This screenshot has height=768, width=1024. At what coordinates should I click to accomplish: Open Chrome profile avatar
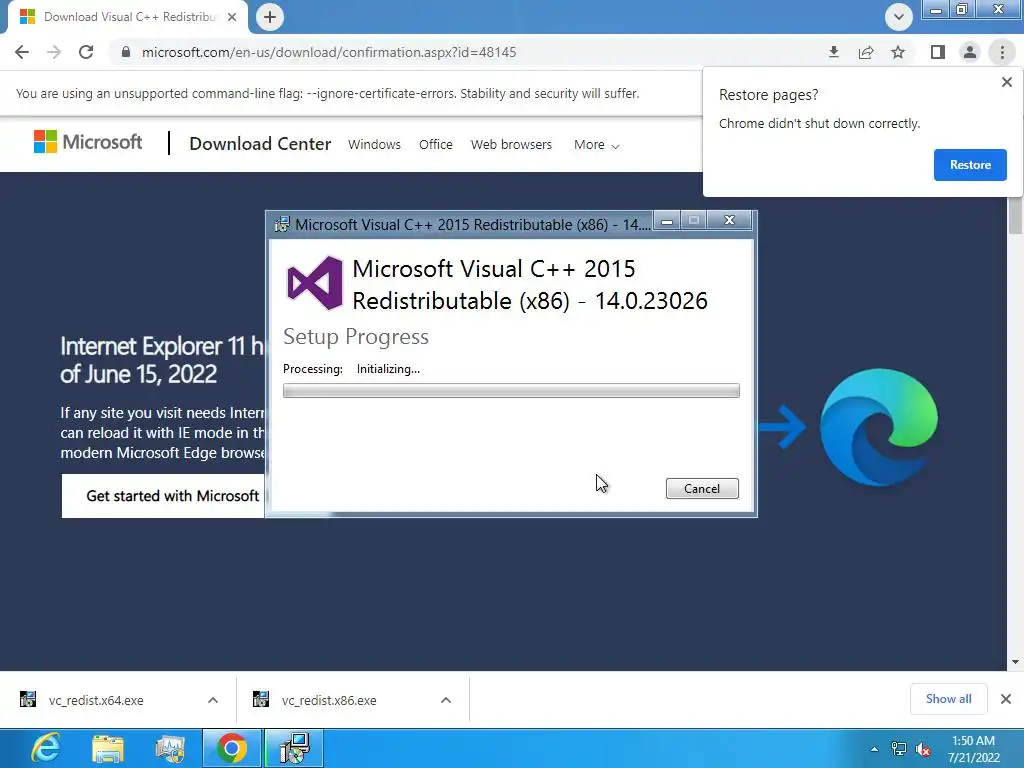(x=970, y=52)
